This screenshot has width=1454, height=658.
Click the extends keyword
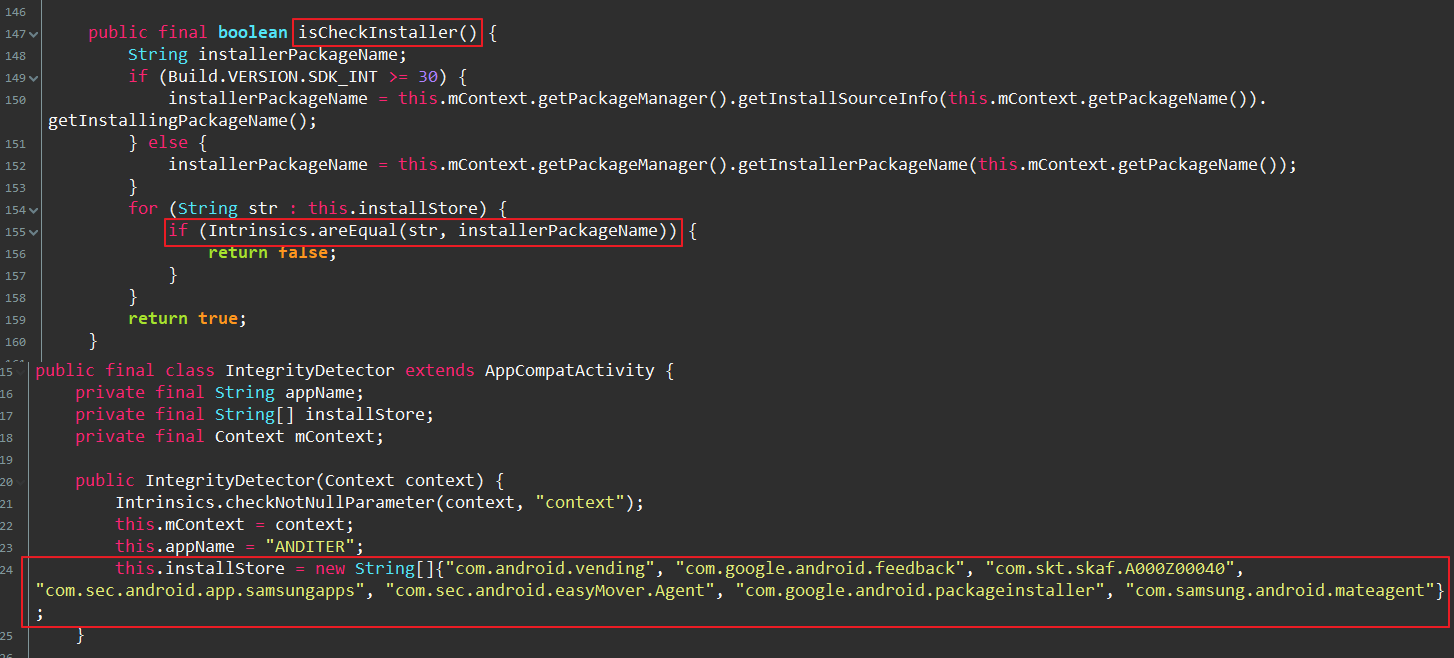coord(439,370)
